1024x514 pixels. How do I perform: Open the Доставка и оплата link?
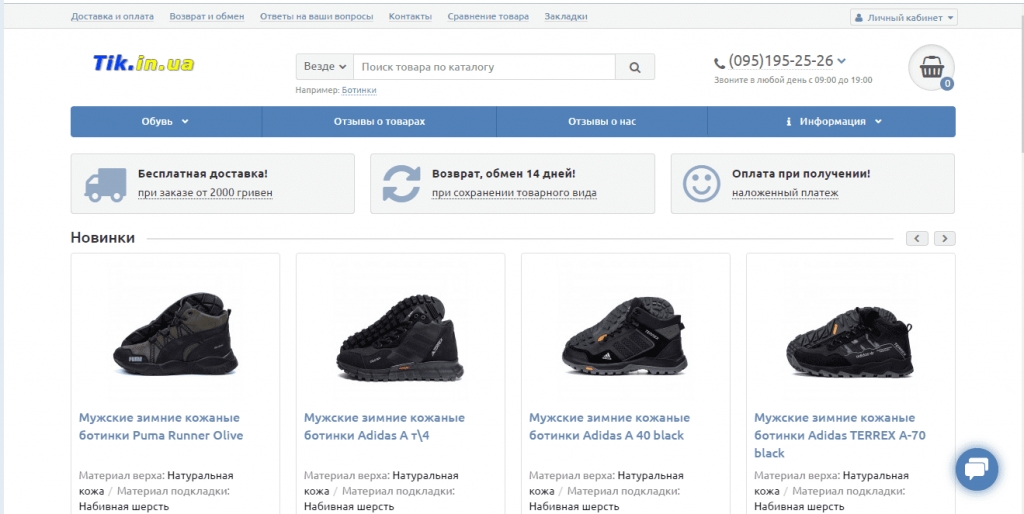tap(112, 16)
